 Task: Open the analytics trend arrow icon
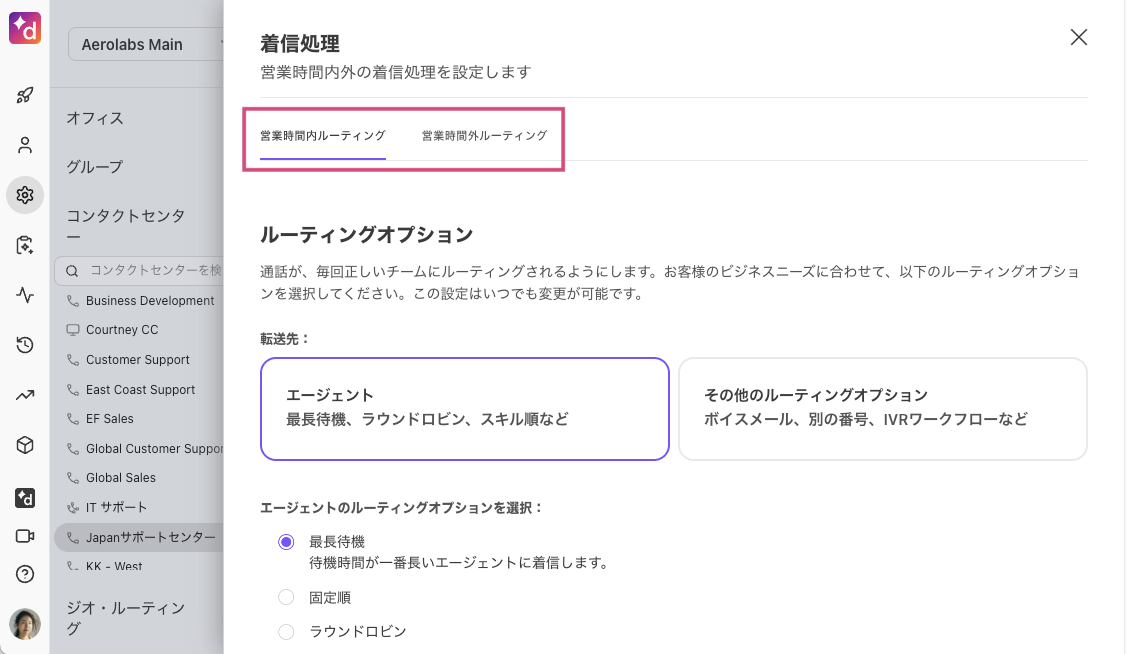click(24, 395)
